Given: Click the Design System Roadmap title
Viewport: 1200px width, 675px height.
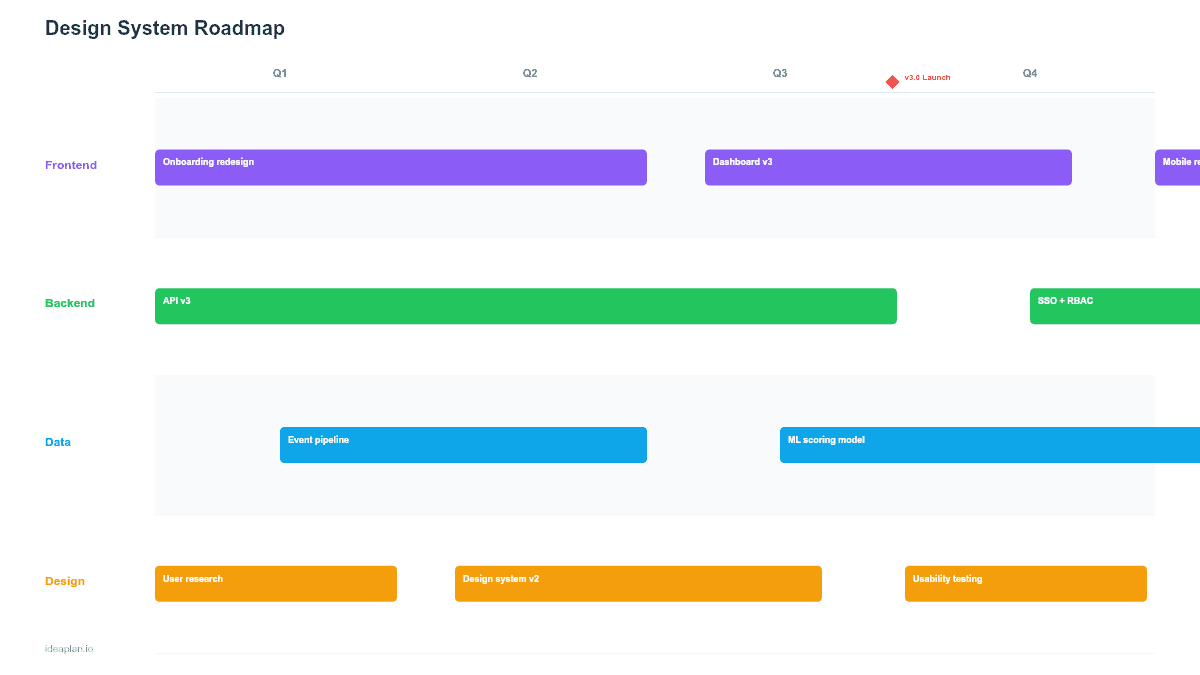Looking at the screenshot, I should [164, 28].
